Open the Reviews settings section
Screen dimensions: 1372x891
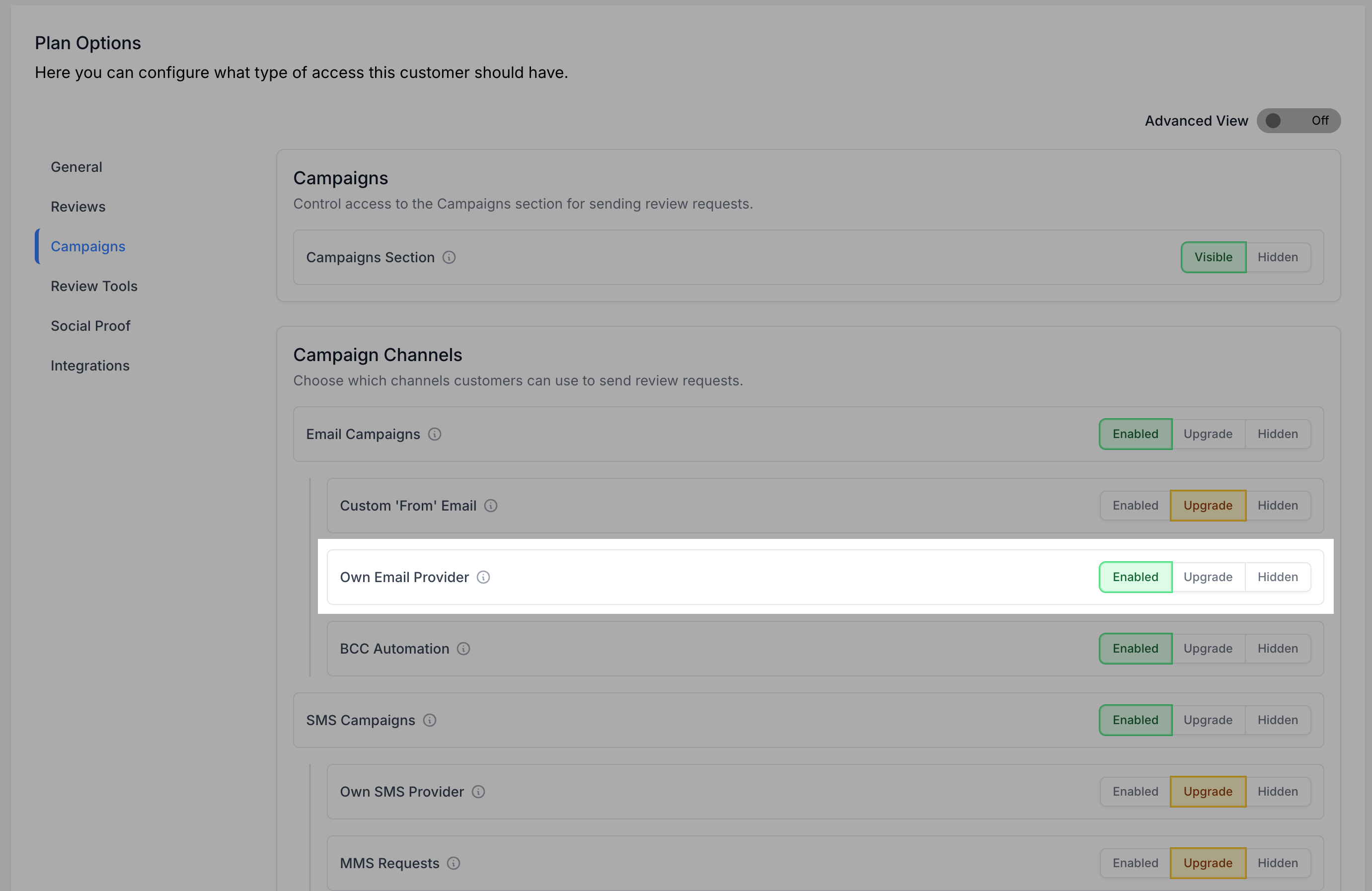(x=78, y=206)
